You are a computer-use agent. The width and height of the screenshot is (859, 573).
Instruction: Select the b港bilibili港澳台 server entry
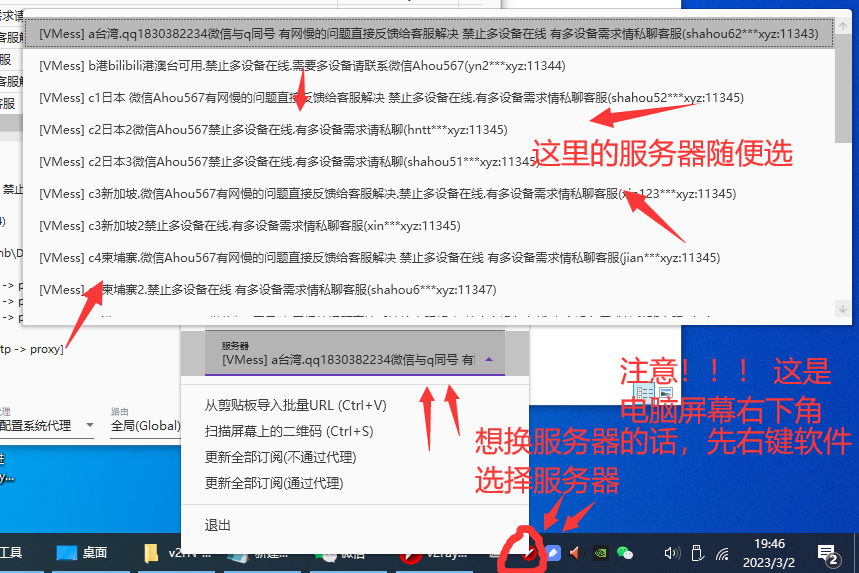point(302,66)
